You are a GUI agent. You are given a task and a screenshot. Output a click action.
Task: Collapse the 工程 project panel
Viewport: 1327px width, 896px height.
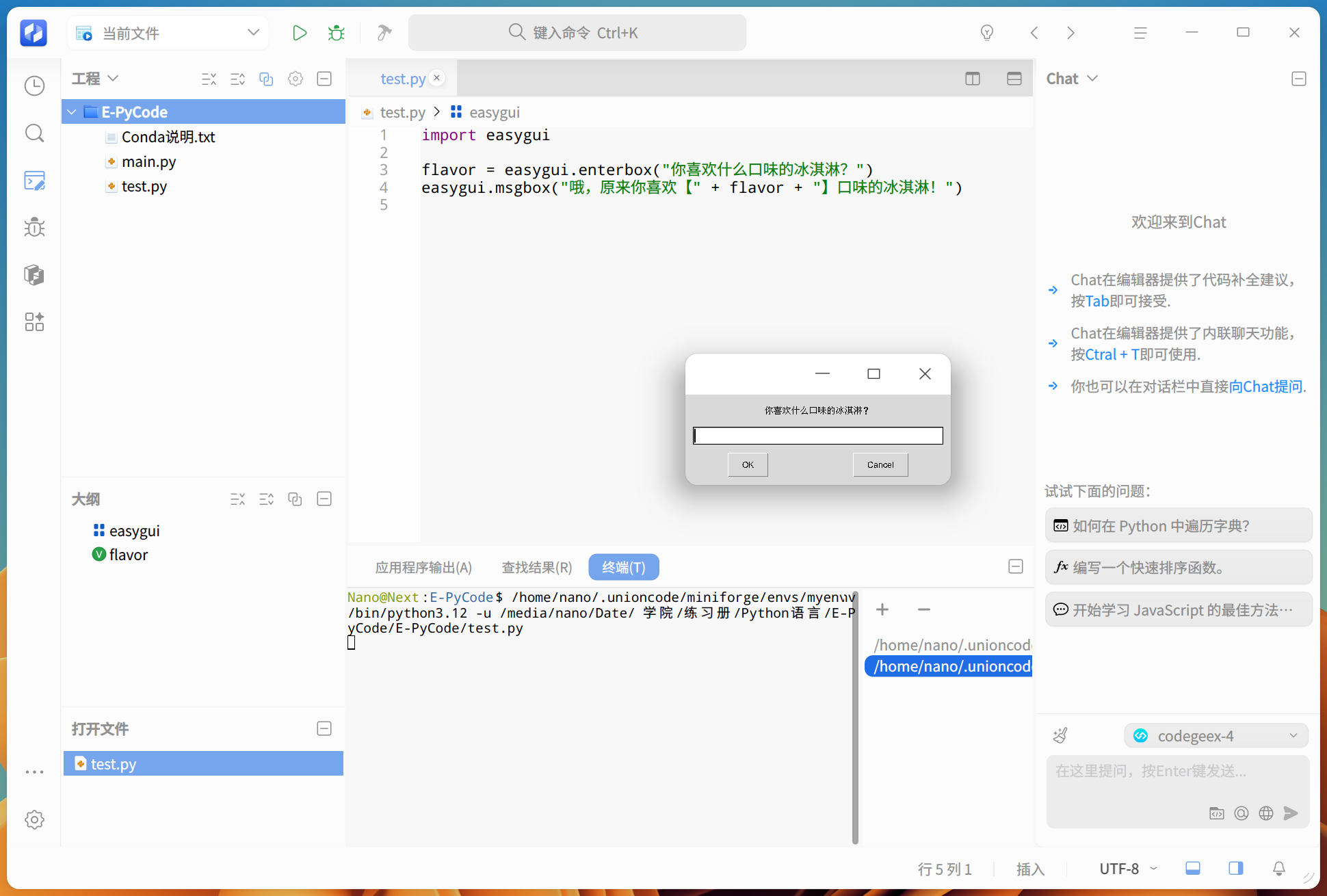pyautogui.click(x=324, y=79)
